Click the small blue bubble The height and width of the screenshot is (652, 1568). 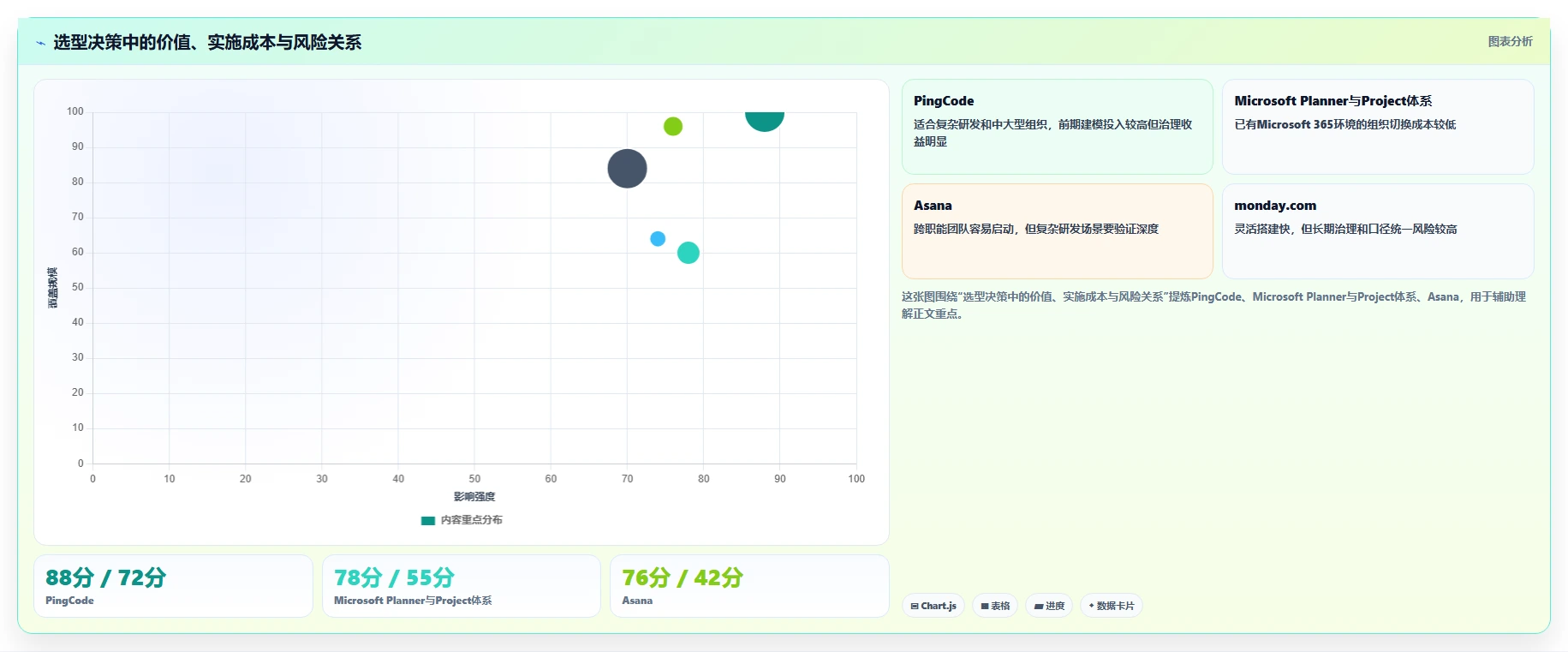click(x=658, y=239)
